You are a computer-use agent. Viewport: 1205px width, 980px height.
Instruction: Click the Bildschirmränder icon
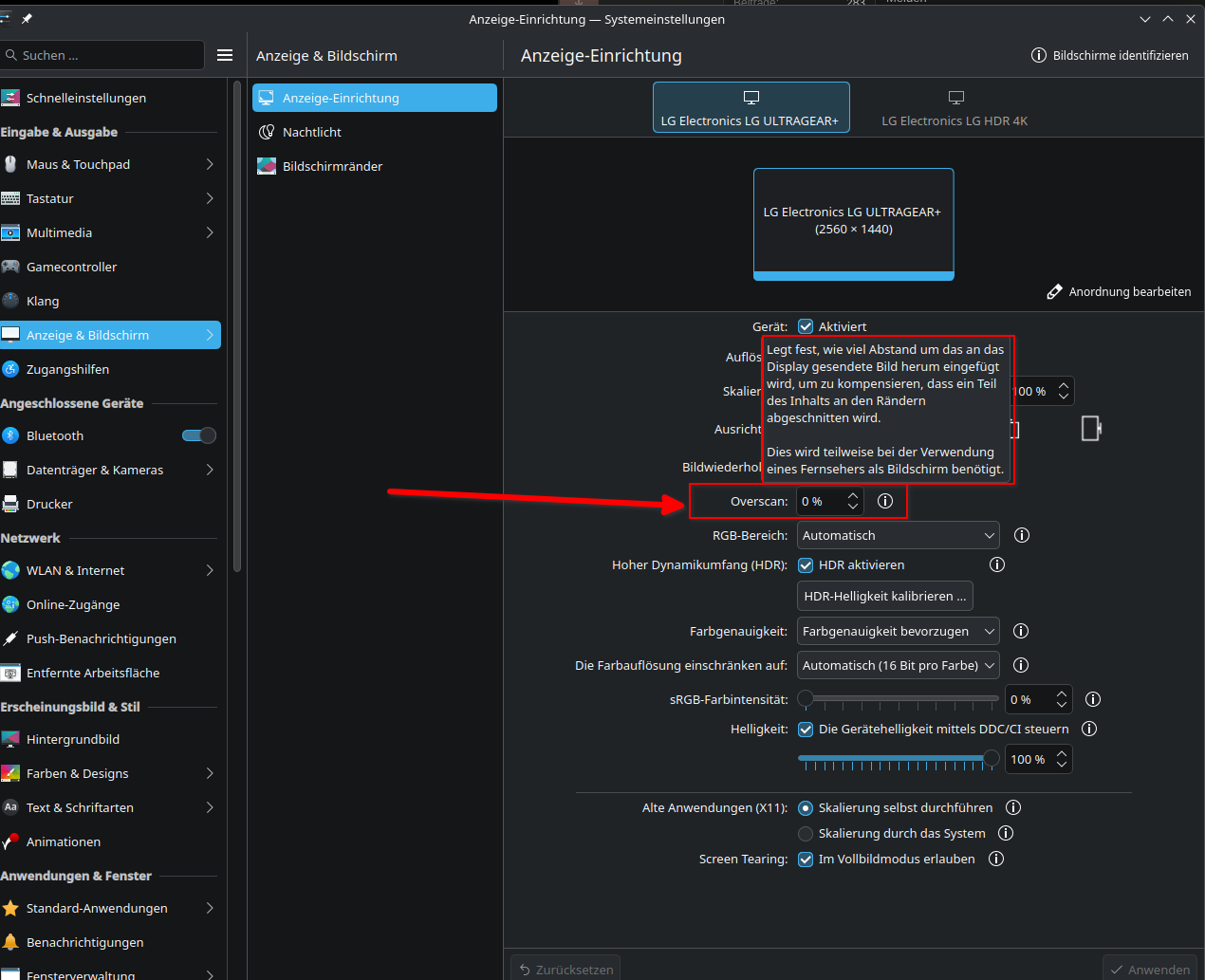point(267,166)
